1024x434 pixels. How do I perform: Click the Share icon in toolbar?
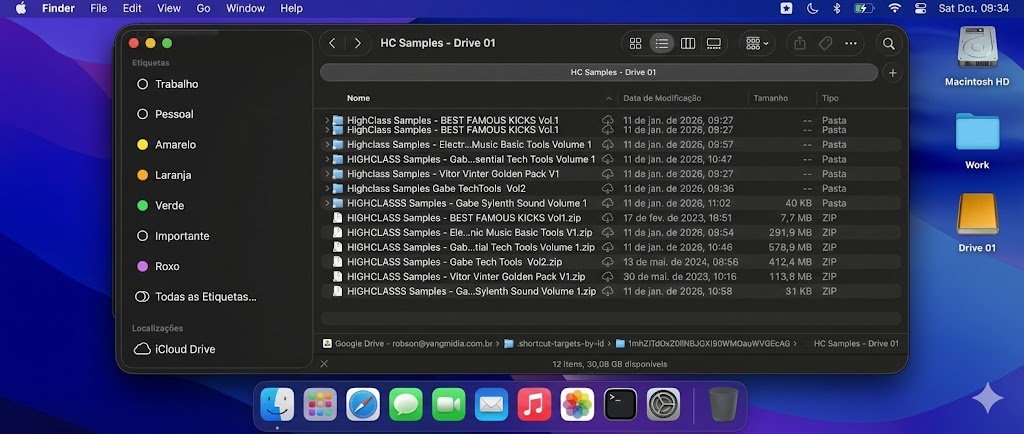point(799,44)
